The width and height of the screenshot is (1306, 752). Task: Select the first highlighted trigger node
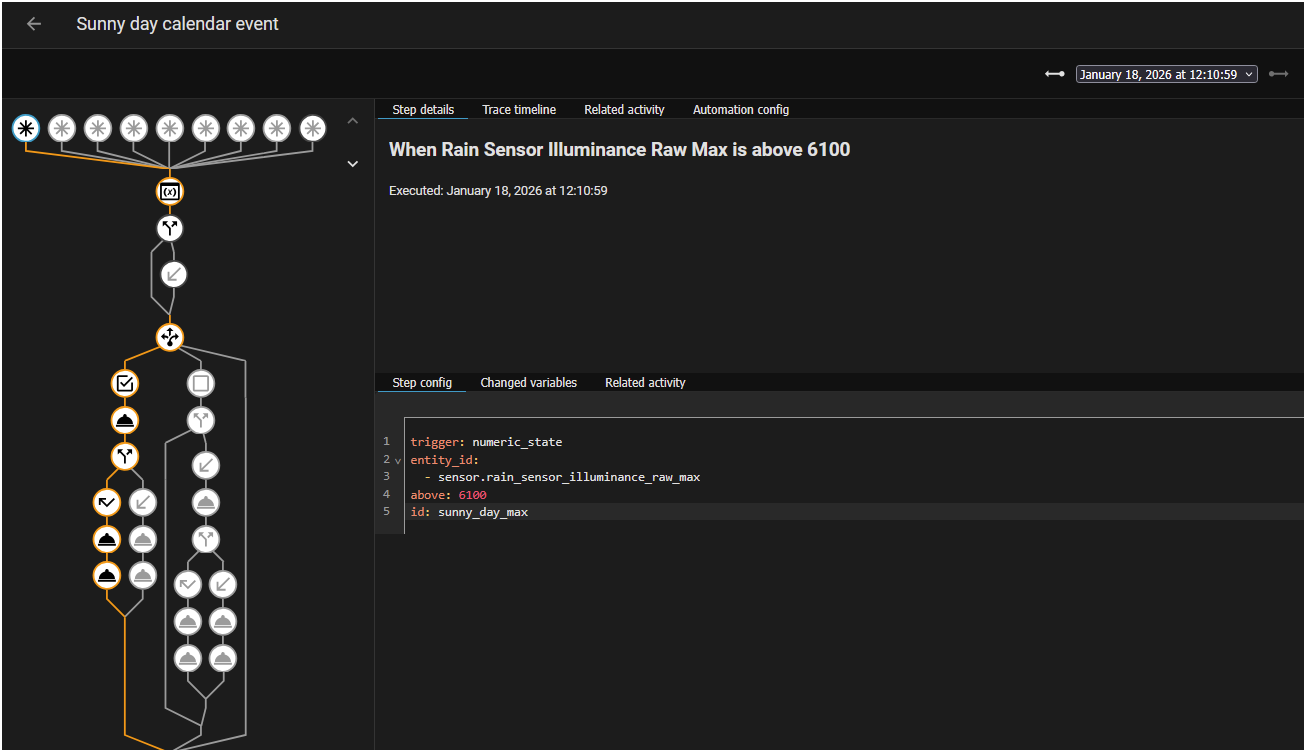[27, 128]
